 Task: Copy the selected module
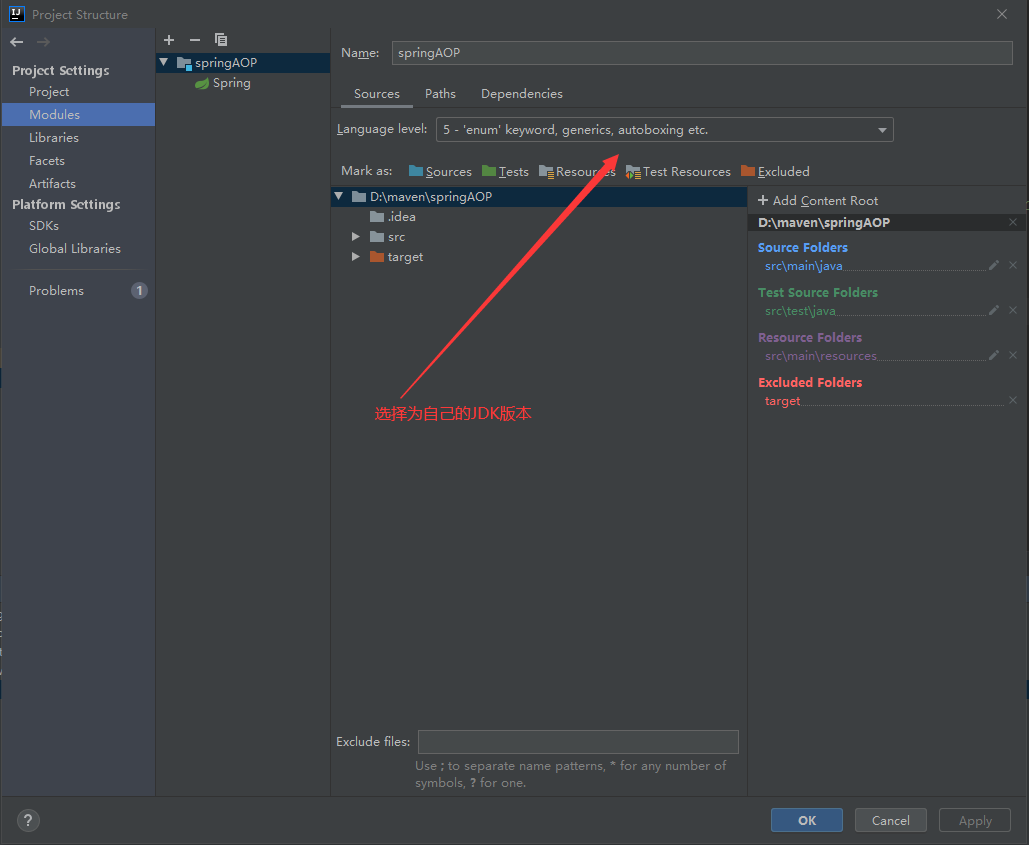221,40
